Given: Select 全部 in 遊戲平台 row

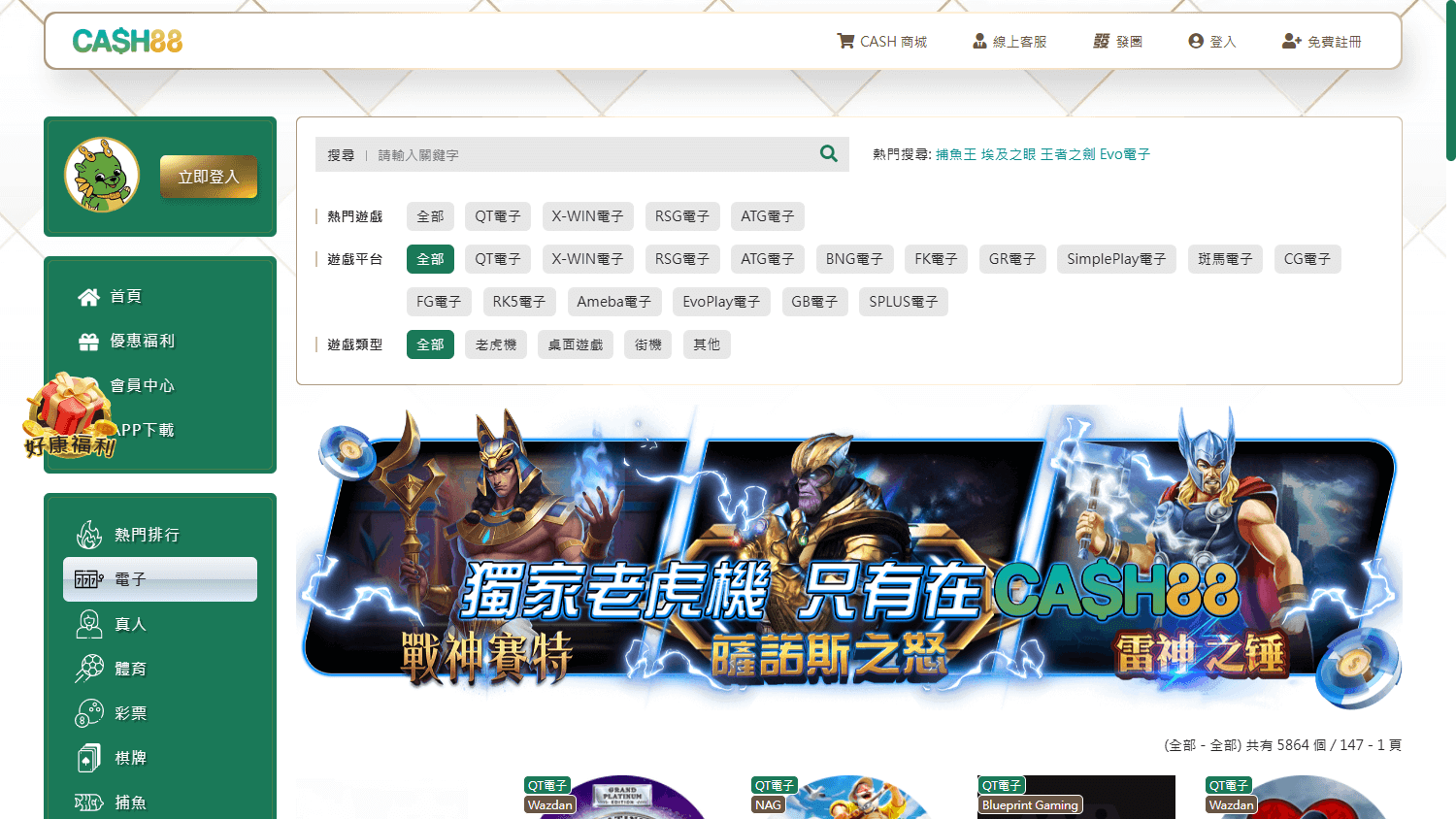Looking at the screenshot, I should point(430,259).
